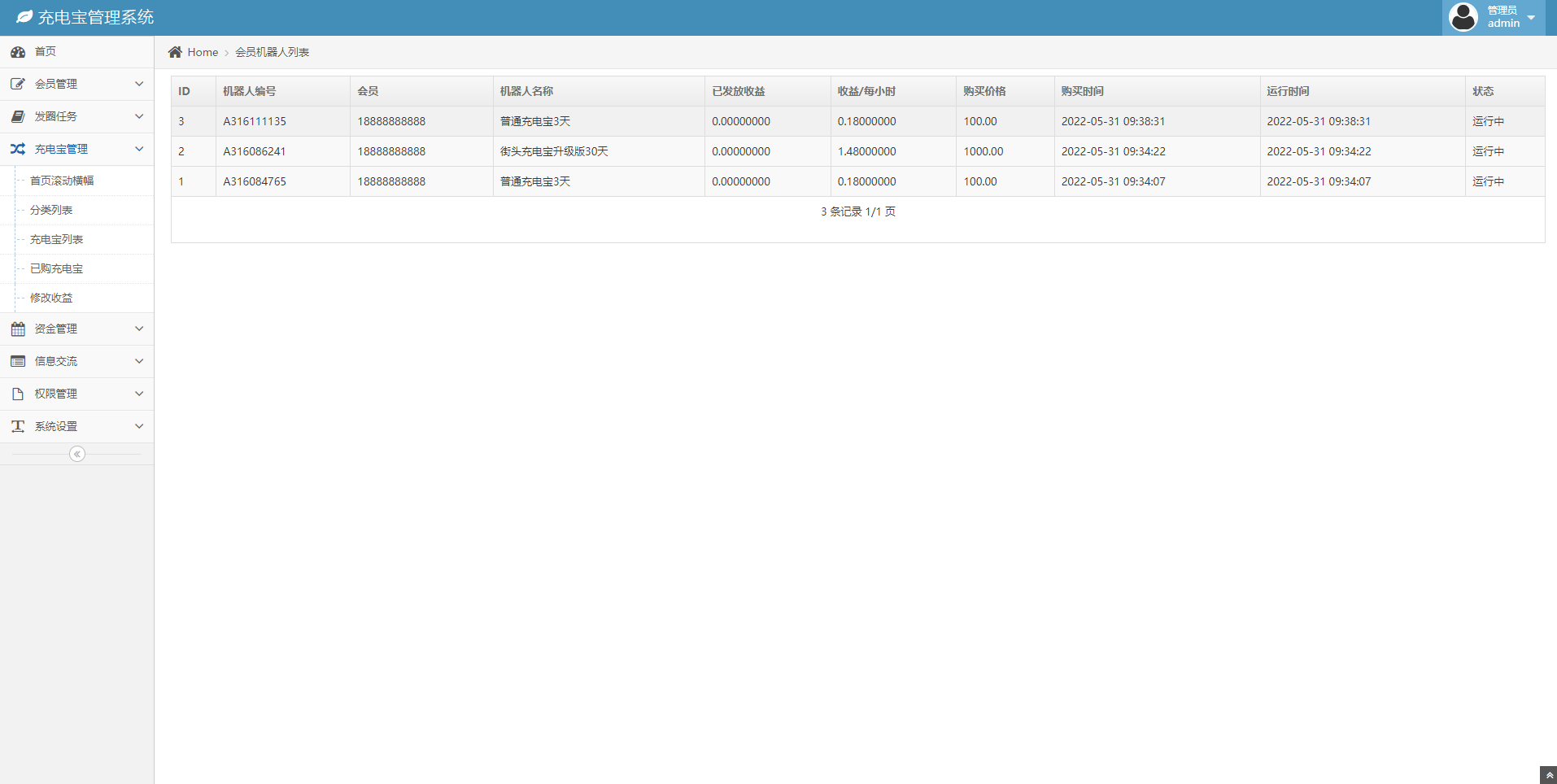Click the Home breadcrumb link
Viewport: 1557px width, 784px height.
pos(203,52)
